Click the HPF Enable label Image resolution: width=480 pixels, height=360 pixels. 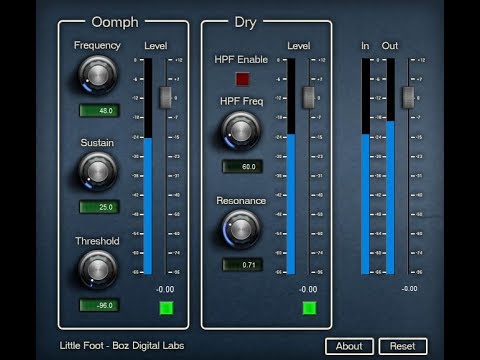(x=241, y=60)
